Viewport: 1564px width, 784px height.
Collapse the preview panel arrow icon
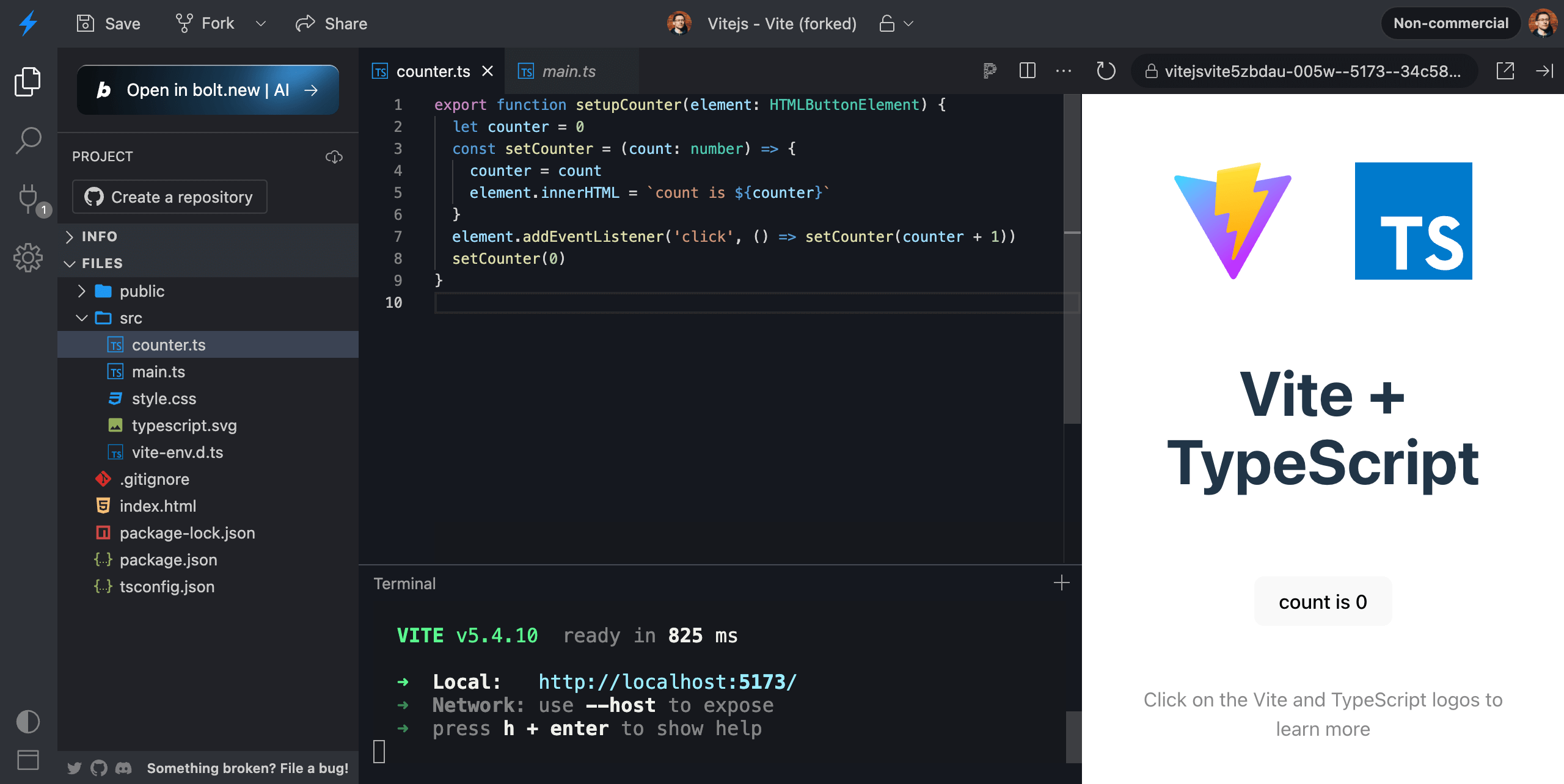coord(1544,71)
